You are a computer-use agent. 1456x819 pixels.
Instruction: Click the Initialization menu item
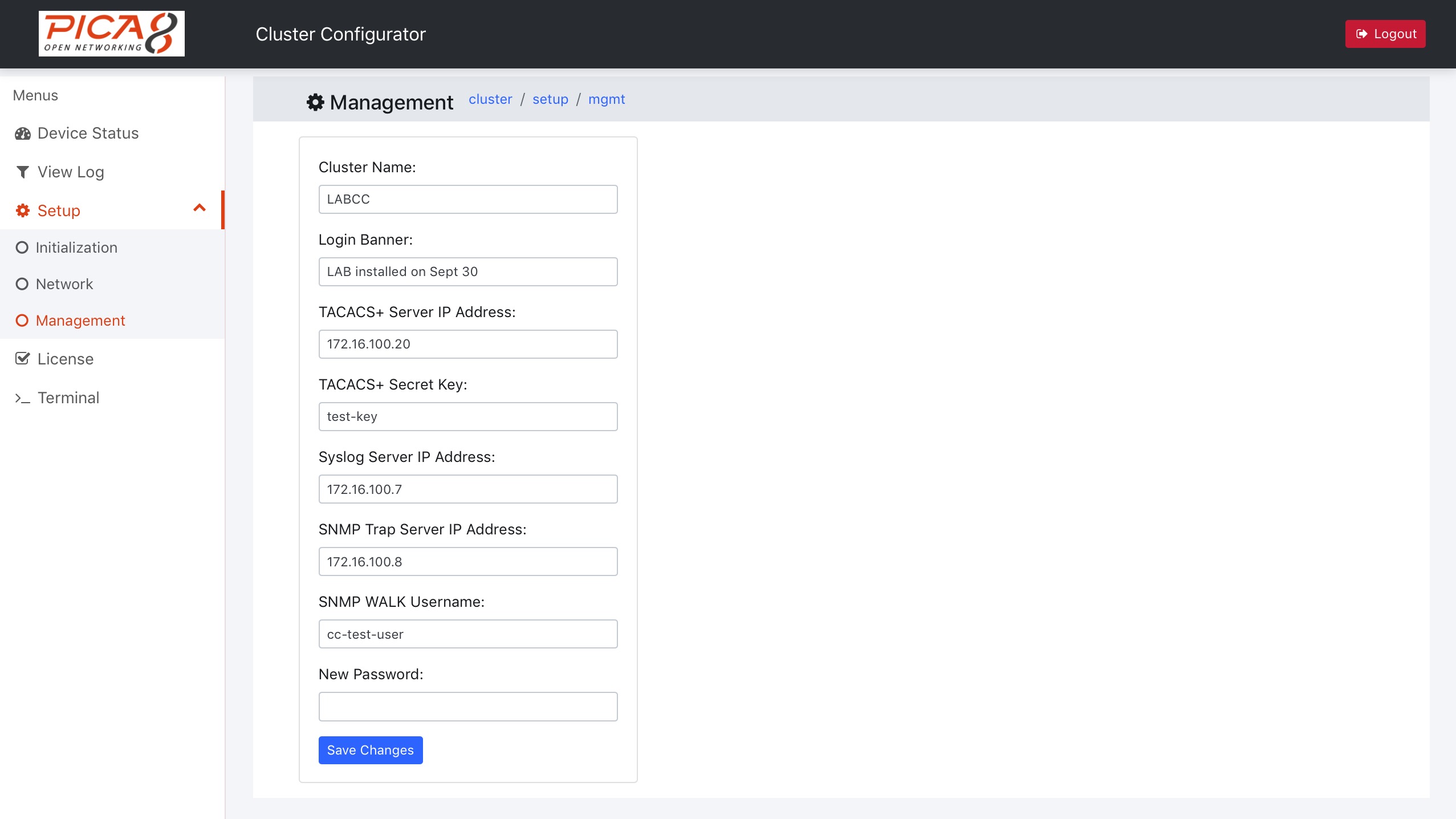coord(77,247)
